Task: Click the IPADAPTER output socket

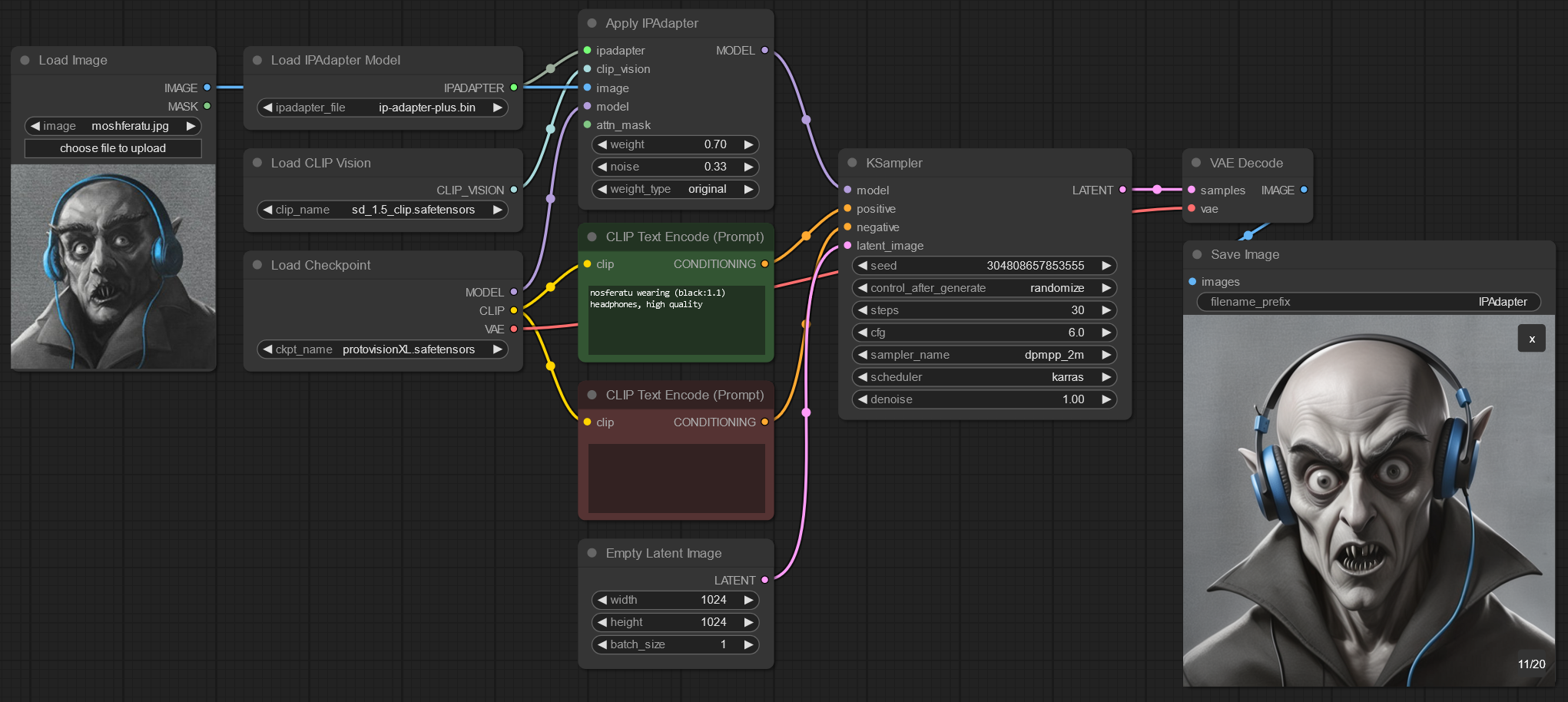Action: tap(514, 88)
